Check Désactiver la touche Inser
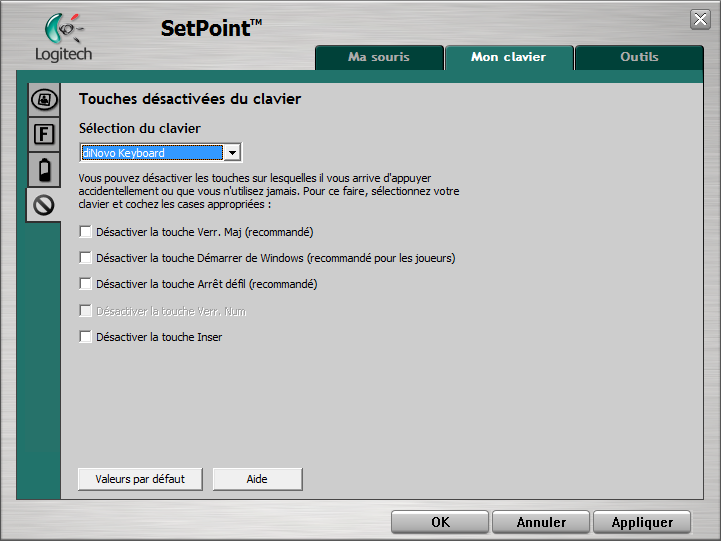 pyautogui.click(x=85, y=337)
